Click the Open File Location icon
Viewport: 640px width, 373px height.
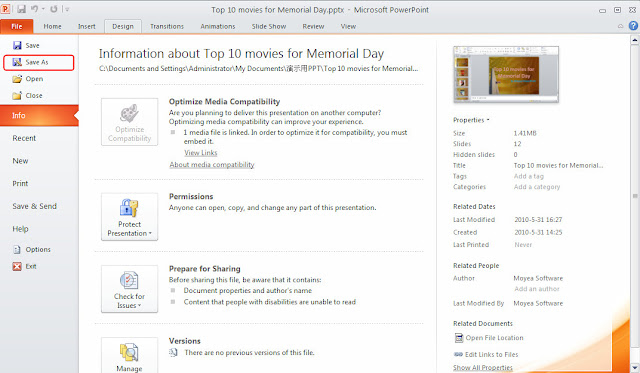click(x=459, y=338)
